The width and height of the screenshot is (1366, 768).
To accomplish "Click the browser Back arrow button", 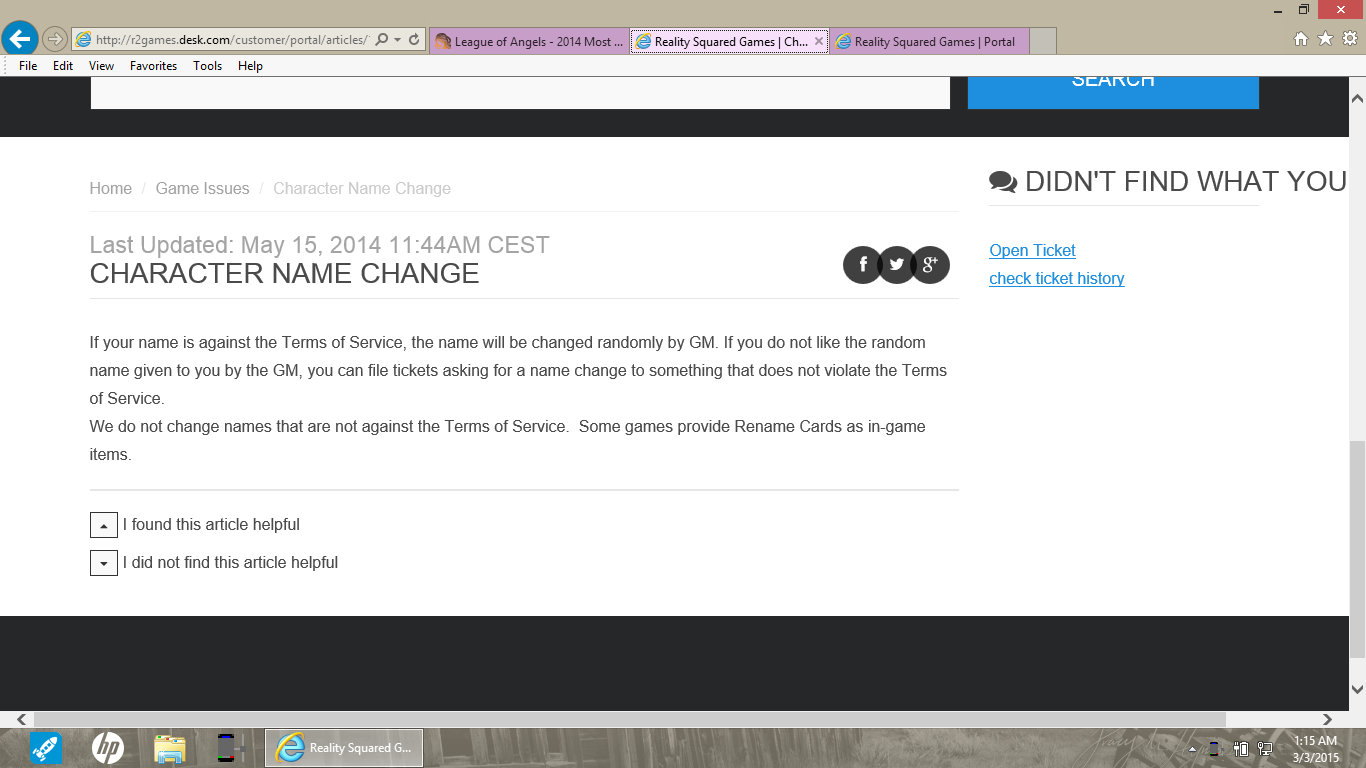I will (20, 39).
